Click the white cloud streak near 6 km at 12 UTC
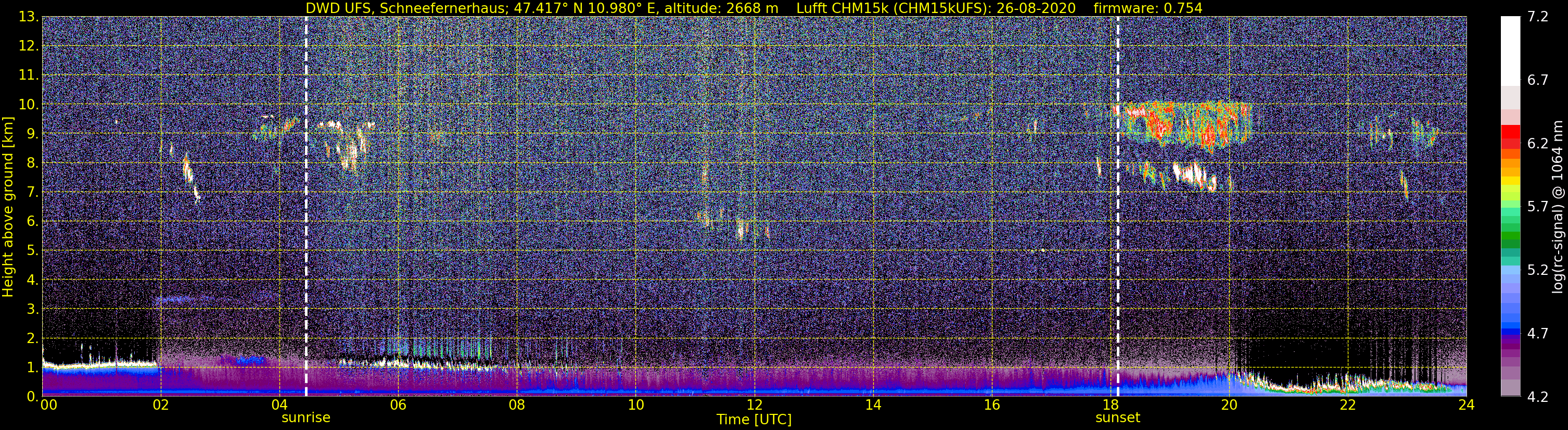This screenshot has width=1568, height=430. coord(741,230)
